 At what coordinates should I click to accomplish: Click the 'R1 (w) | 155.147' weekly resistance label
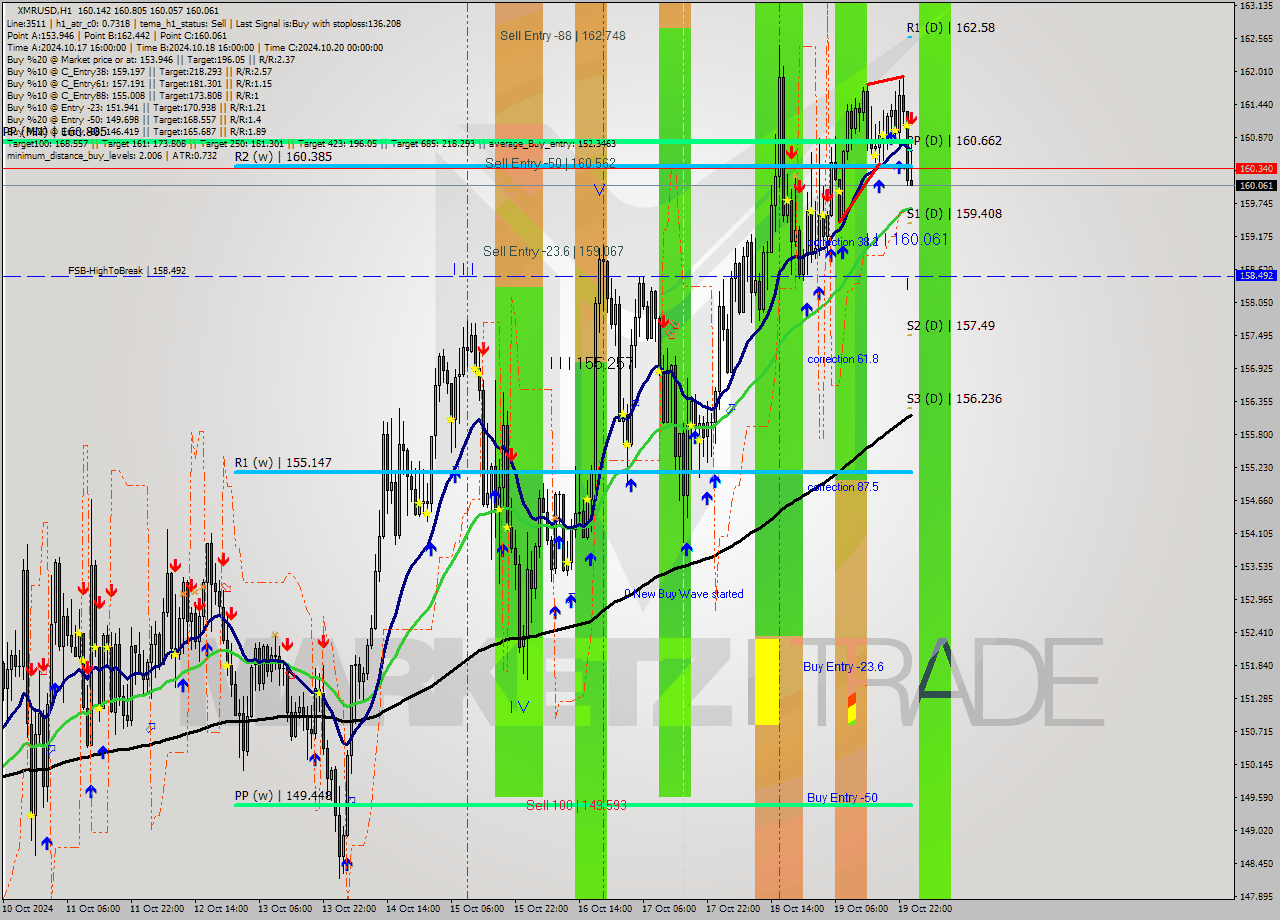[x=283, y=463]
